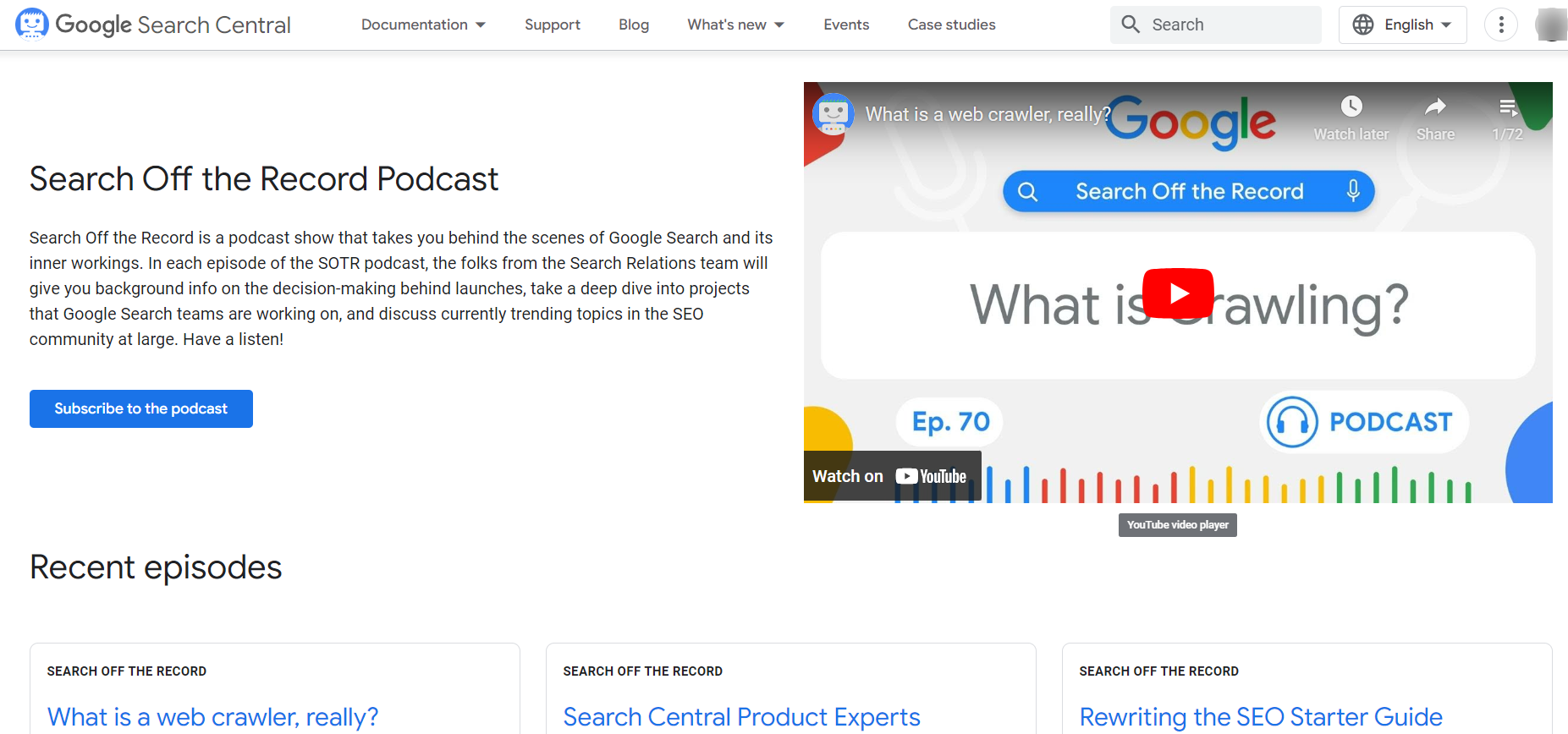
Task: Click the globe language icon
Action: pos(1362,25)
